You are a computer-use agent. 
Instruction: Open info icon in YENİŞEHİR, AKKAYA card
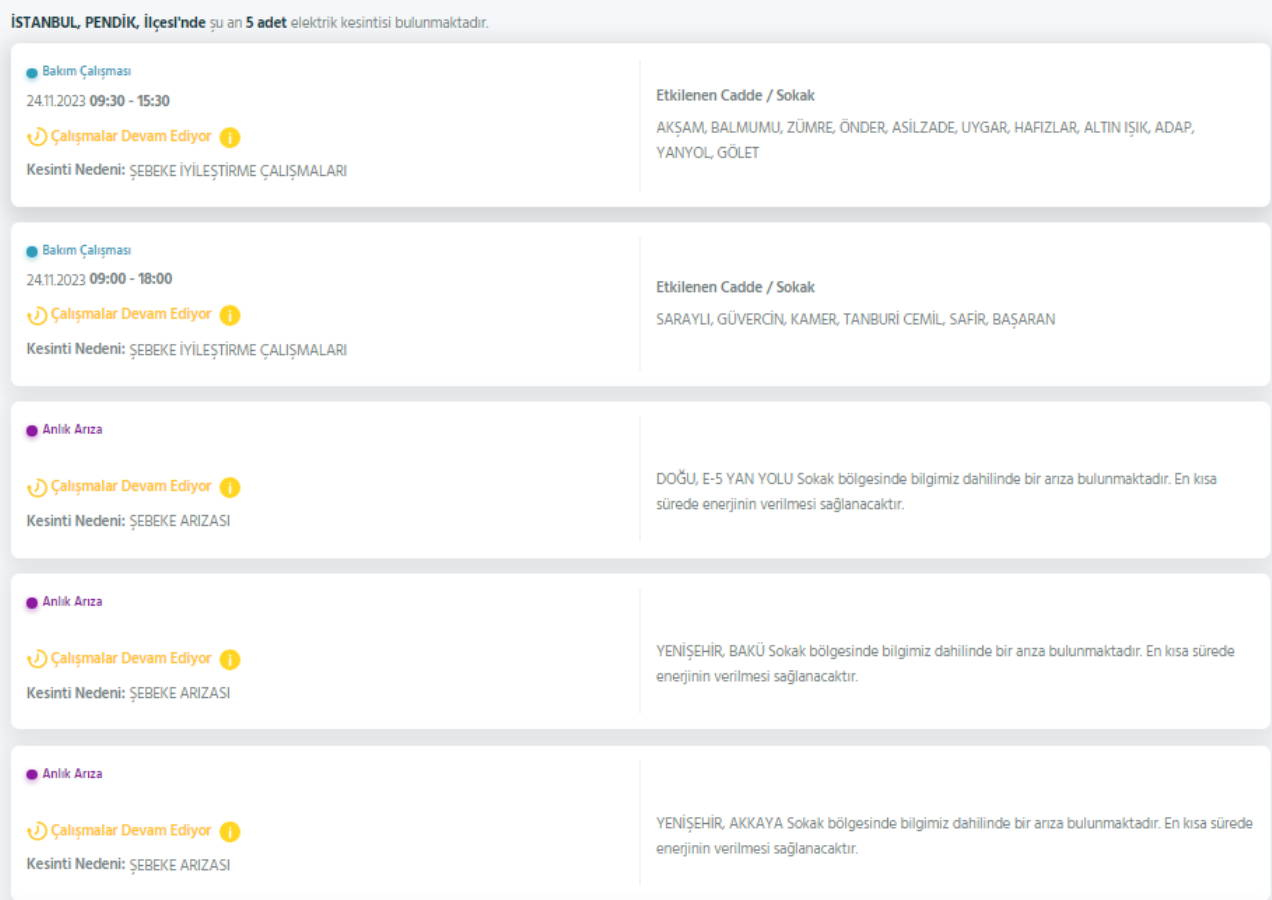coord(230,831)
